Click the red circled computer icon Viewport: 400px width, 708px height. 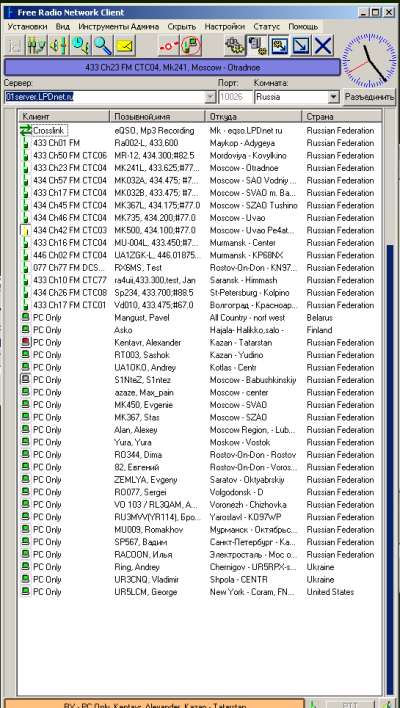pyautogui.click(x=191, y=46)
